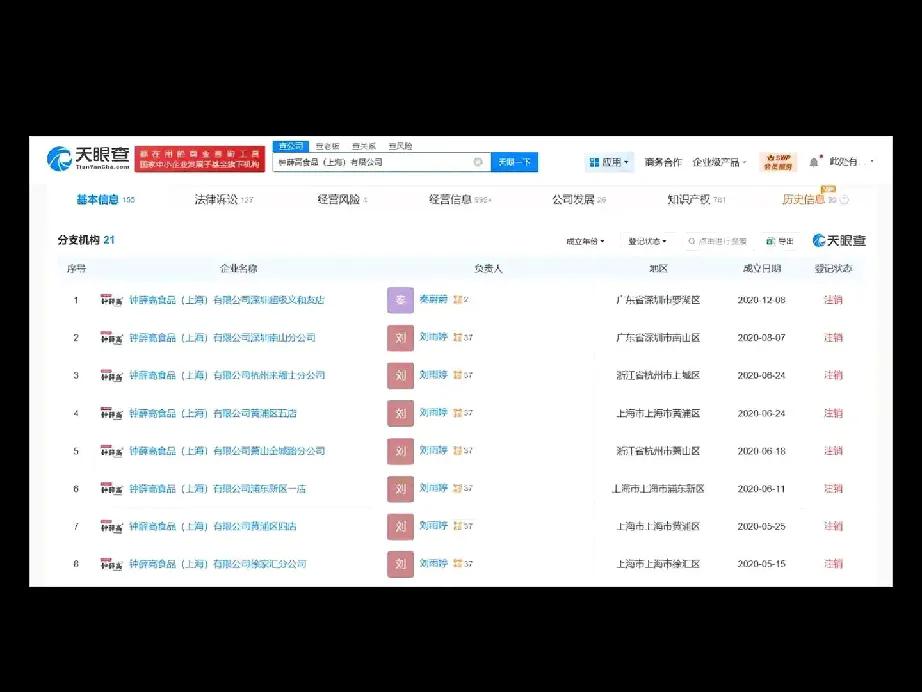Click the 注销 status in row 5
Image resolution: width=922 pixels, height=692 pixels.
tap(833, 451)
